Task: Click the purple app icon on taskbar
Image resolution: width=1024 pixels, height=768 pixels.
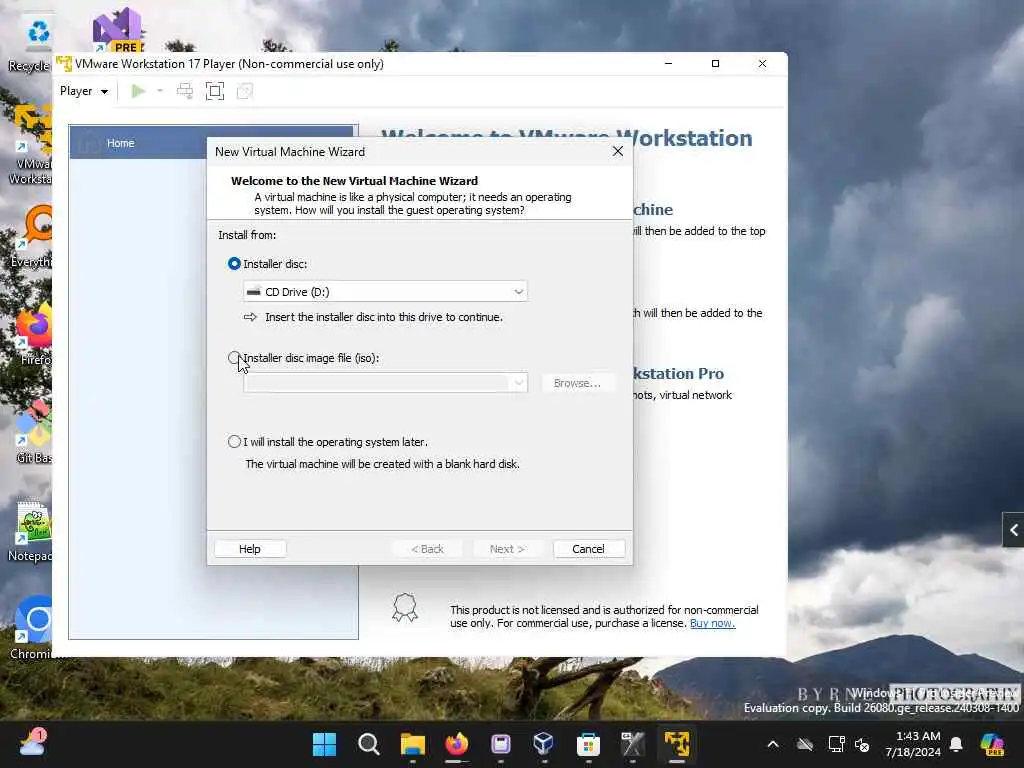Action: (501, 744)
